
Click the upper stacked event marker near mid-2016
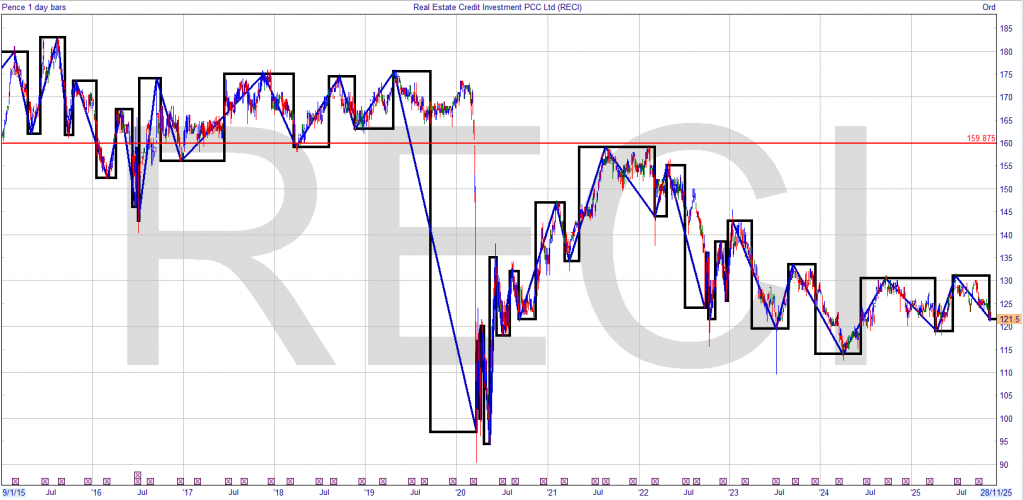click(138, 472)
